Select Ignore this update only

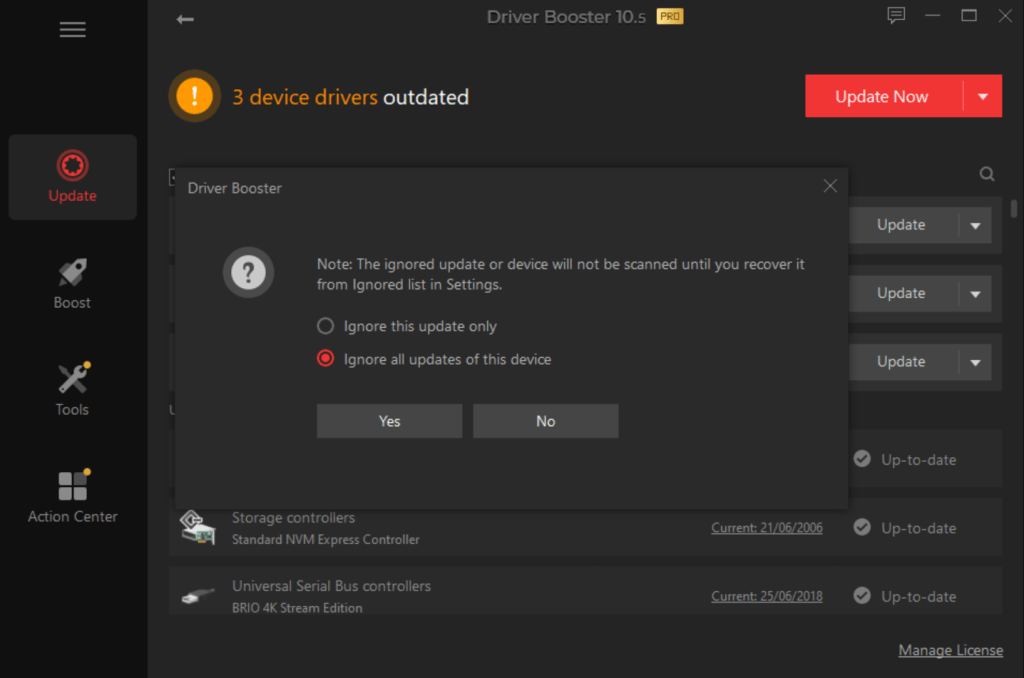(x=407, y=326)
